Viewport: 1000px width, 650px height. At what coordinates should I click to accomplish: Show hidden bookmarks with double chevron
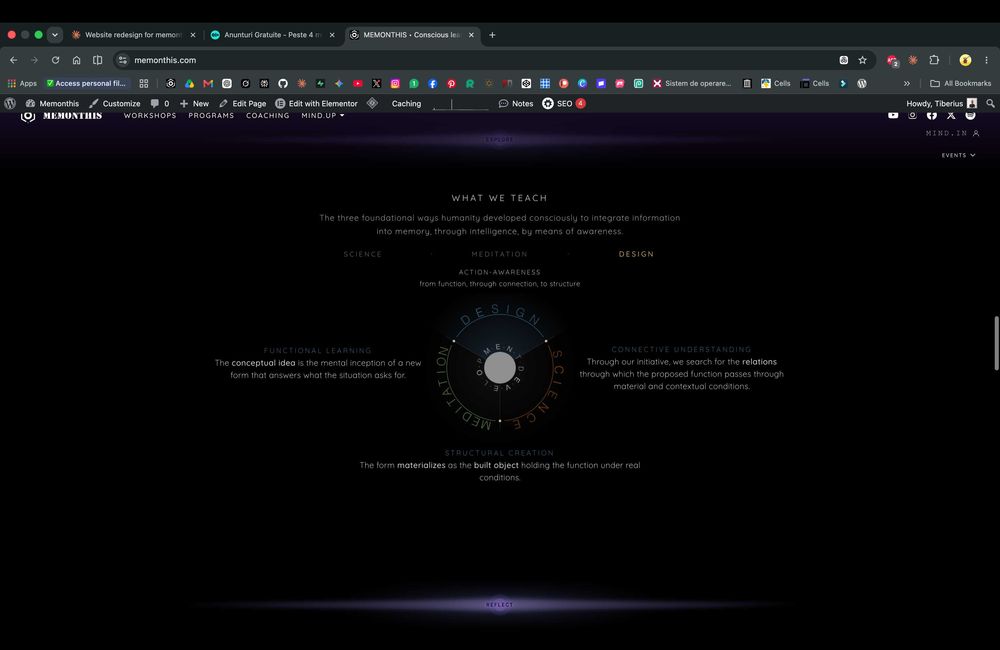point(907,84)
